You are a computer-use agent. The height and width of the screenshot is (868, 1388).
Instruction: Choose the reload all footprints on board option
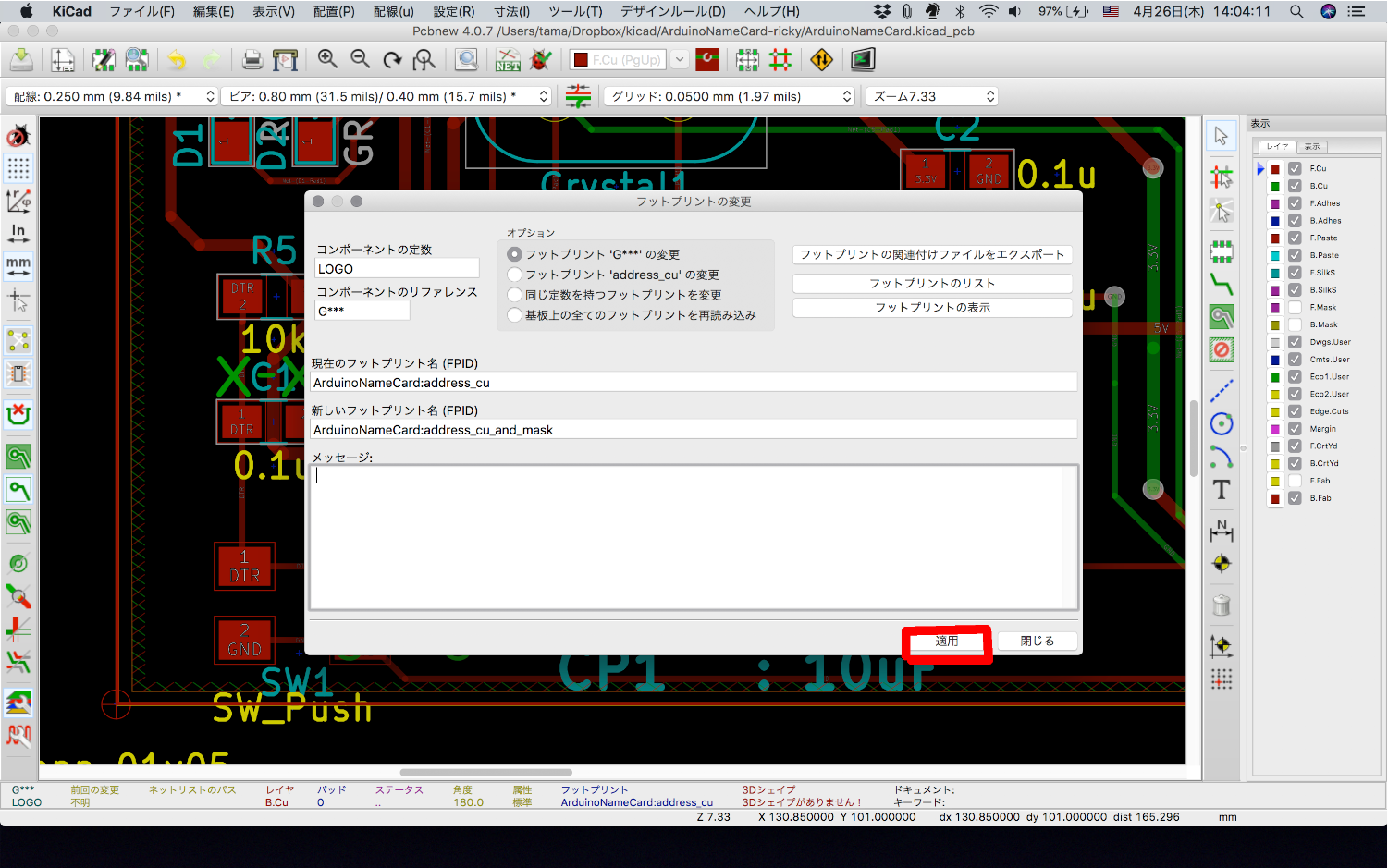pos(515,315)
